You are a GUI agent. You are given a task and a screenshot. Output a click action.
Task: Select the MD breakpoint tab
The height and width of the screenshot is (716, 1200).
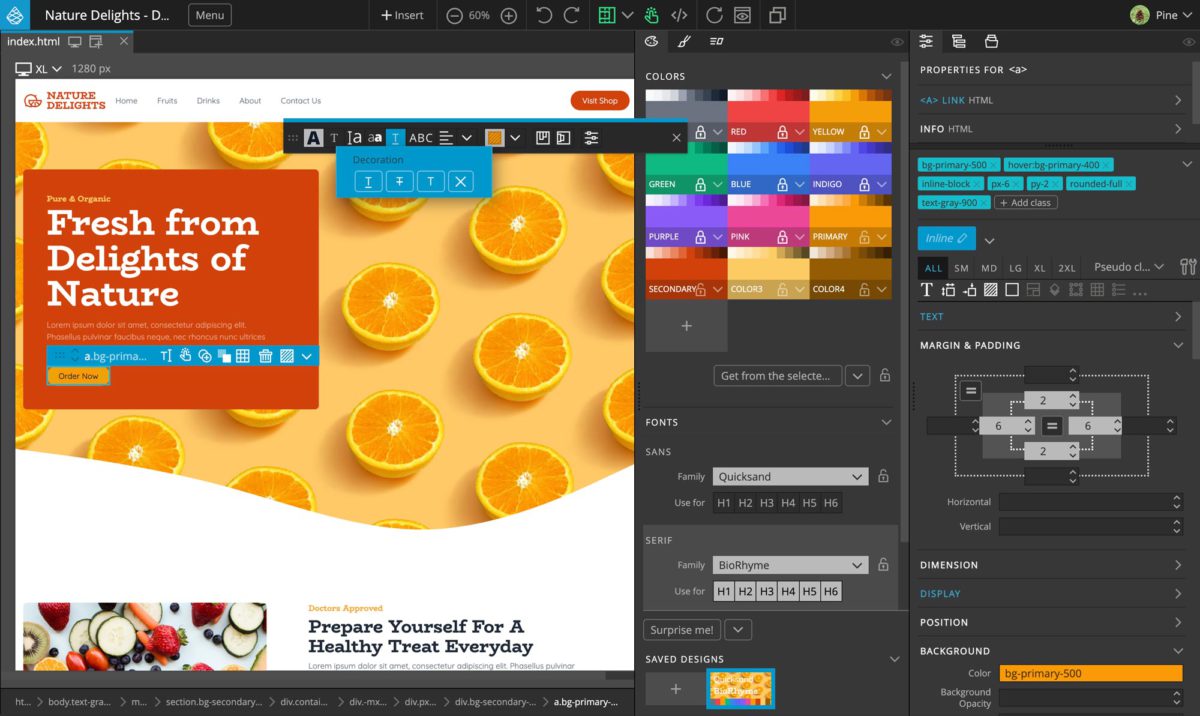988,268
